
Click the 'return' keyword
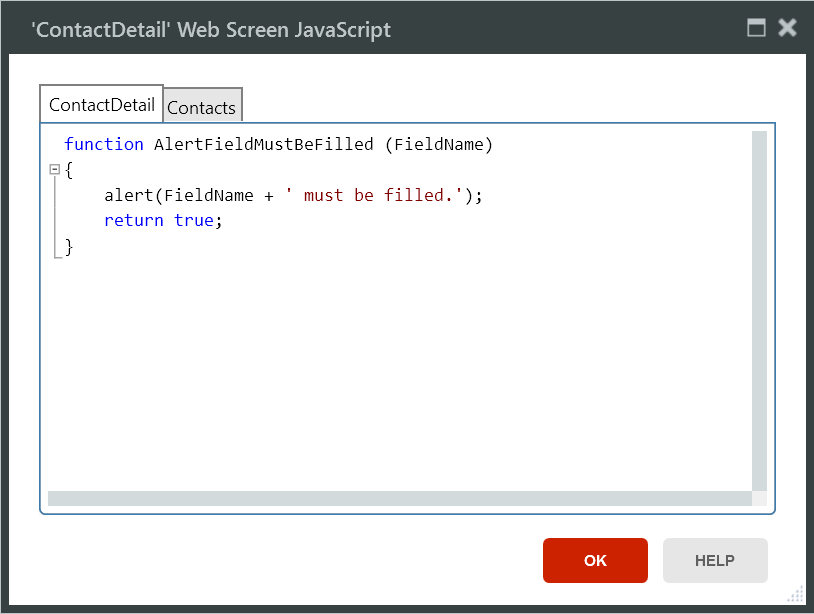point(133,220)
